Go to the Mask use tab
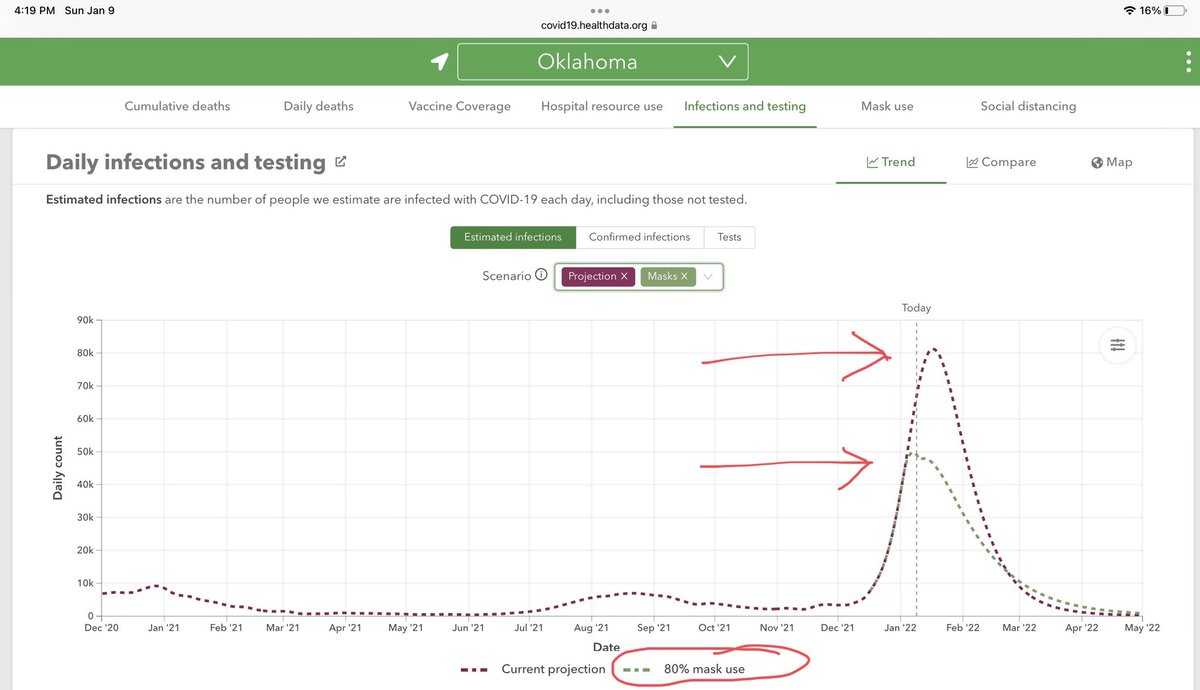 coord(887,106)
